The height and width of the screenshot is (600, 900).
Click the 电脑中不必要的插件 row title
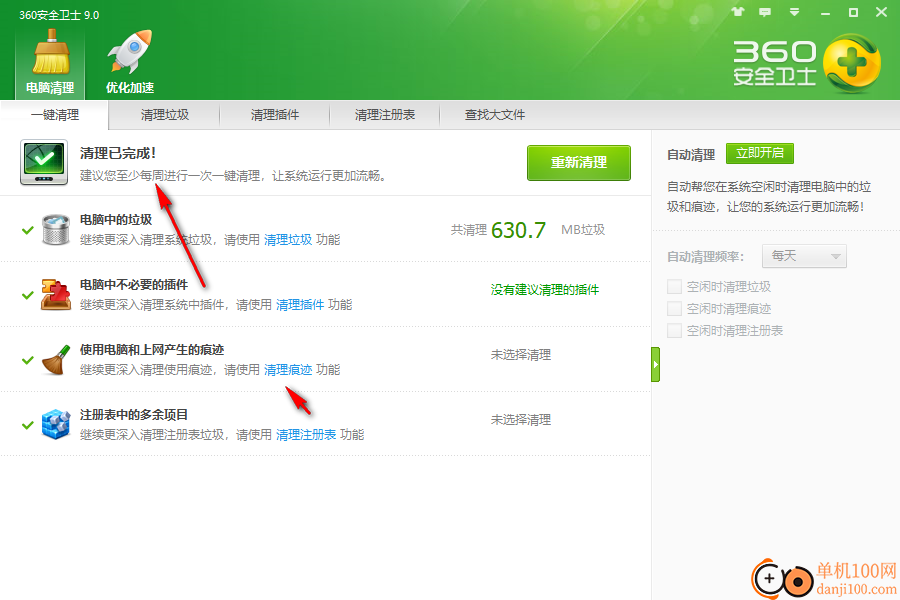pyautogui.click(x=134, y=285)
